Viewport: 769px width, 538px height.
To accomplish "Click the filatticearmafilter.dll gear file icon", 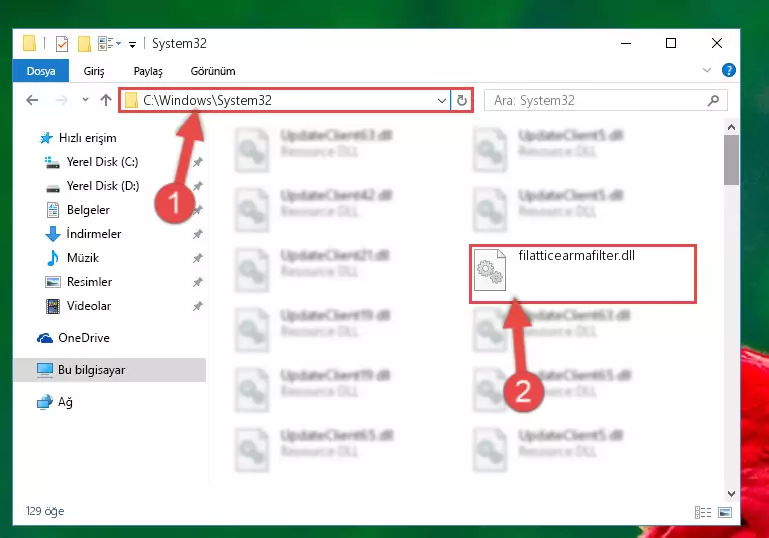I will (490, 270).
